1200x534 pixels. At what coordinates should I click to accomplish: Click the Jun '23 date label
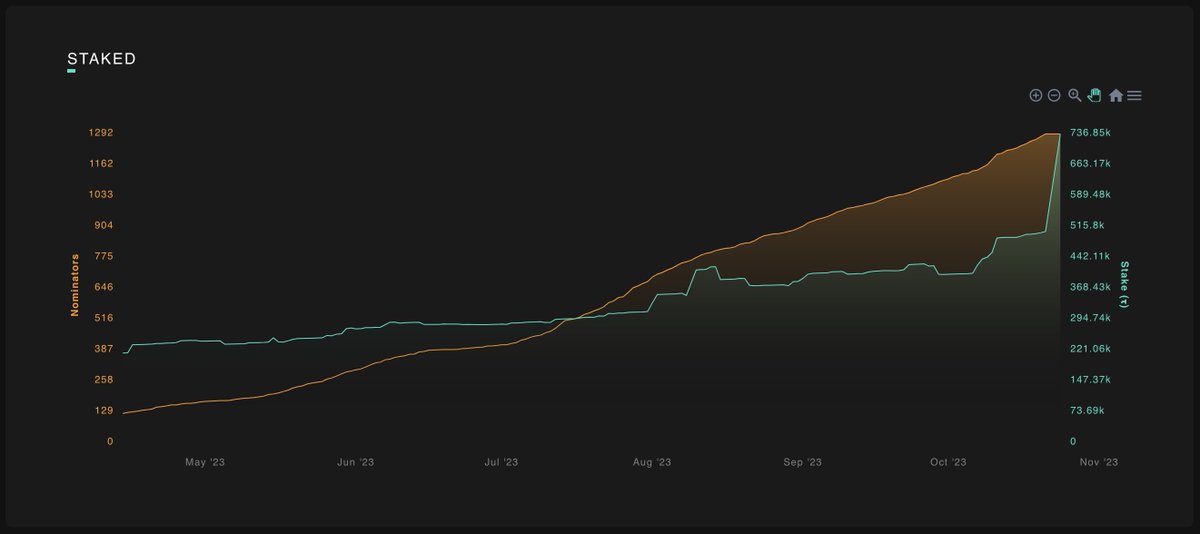[355, 463]
